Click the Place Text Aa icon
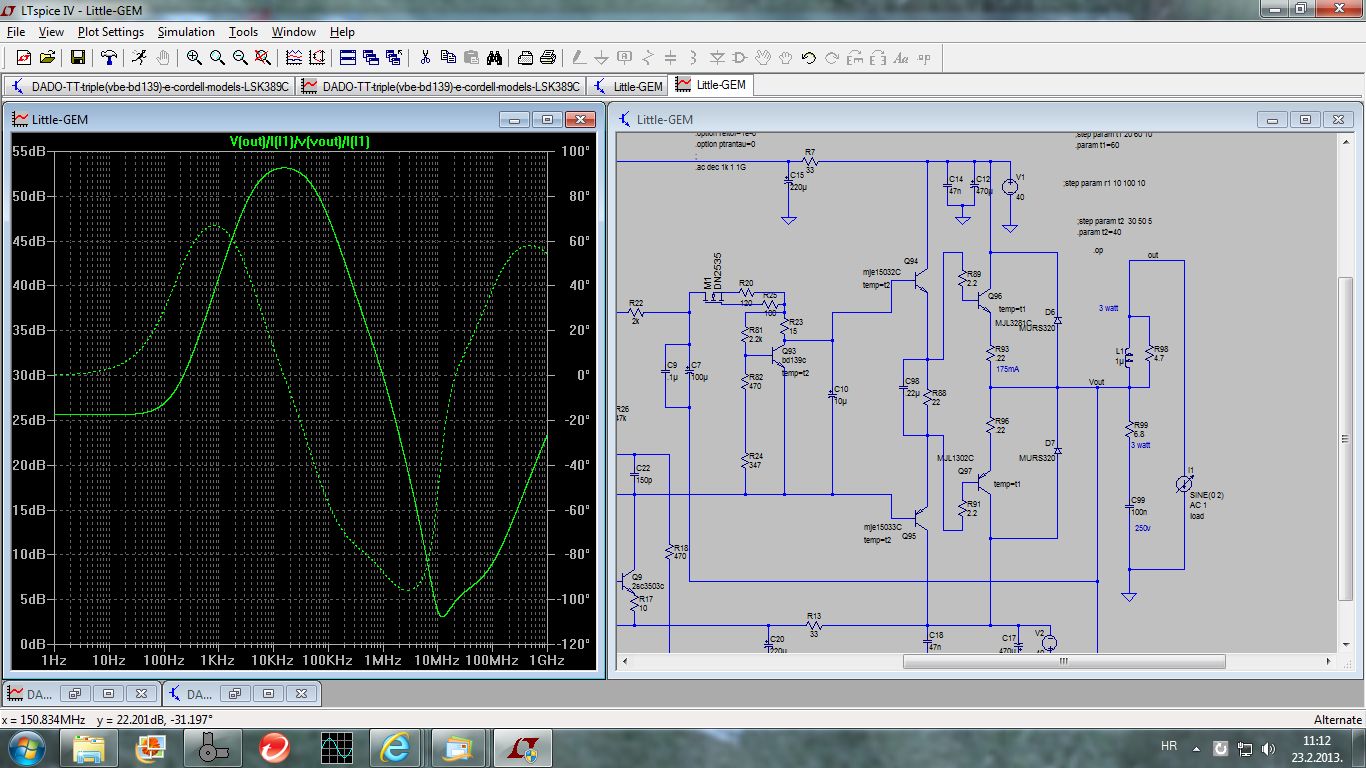 pyautogui.click(x=901, y=58)
